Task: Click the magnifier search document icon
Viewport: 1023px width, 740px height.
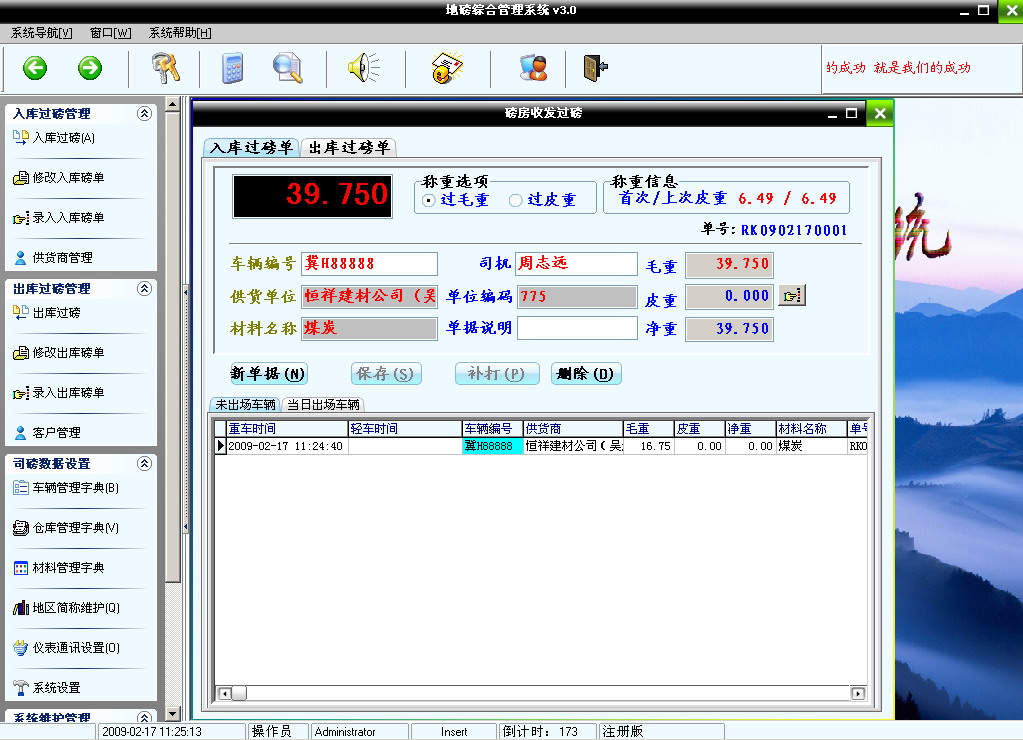Action: 288,68
